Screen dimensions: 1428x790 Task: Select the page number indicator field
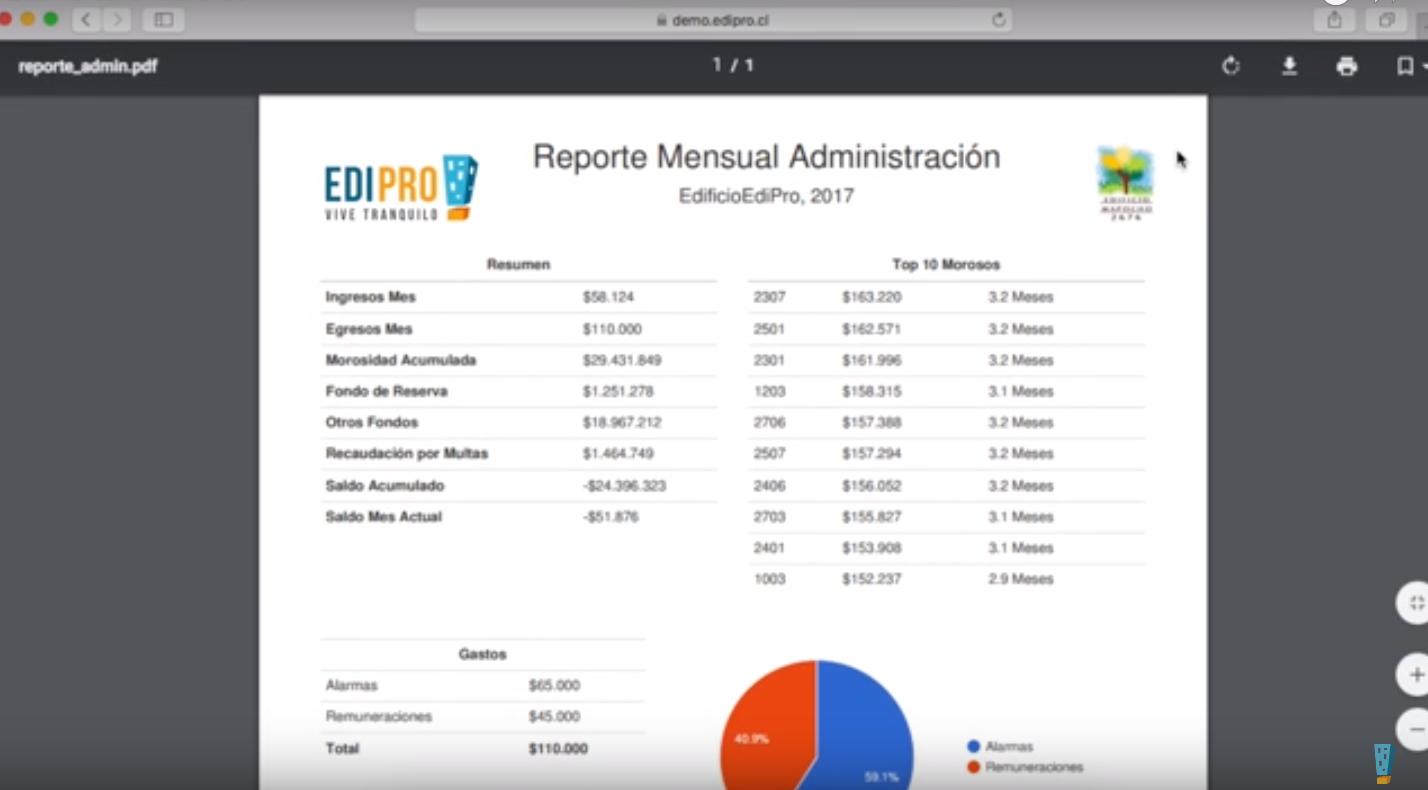tap(731, 65)
